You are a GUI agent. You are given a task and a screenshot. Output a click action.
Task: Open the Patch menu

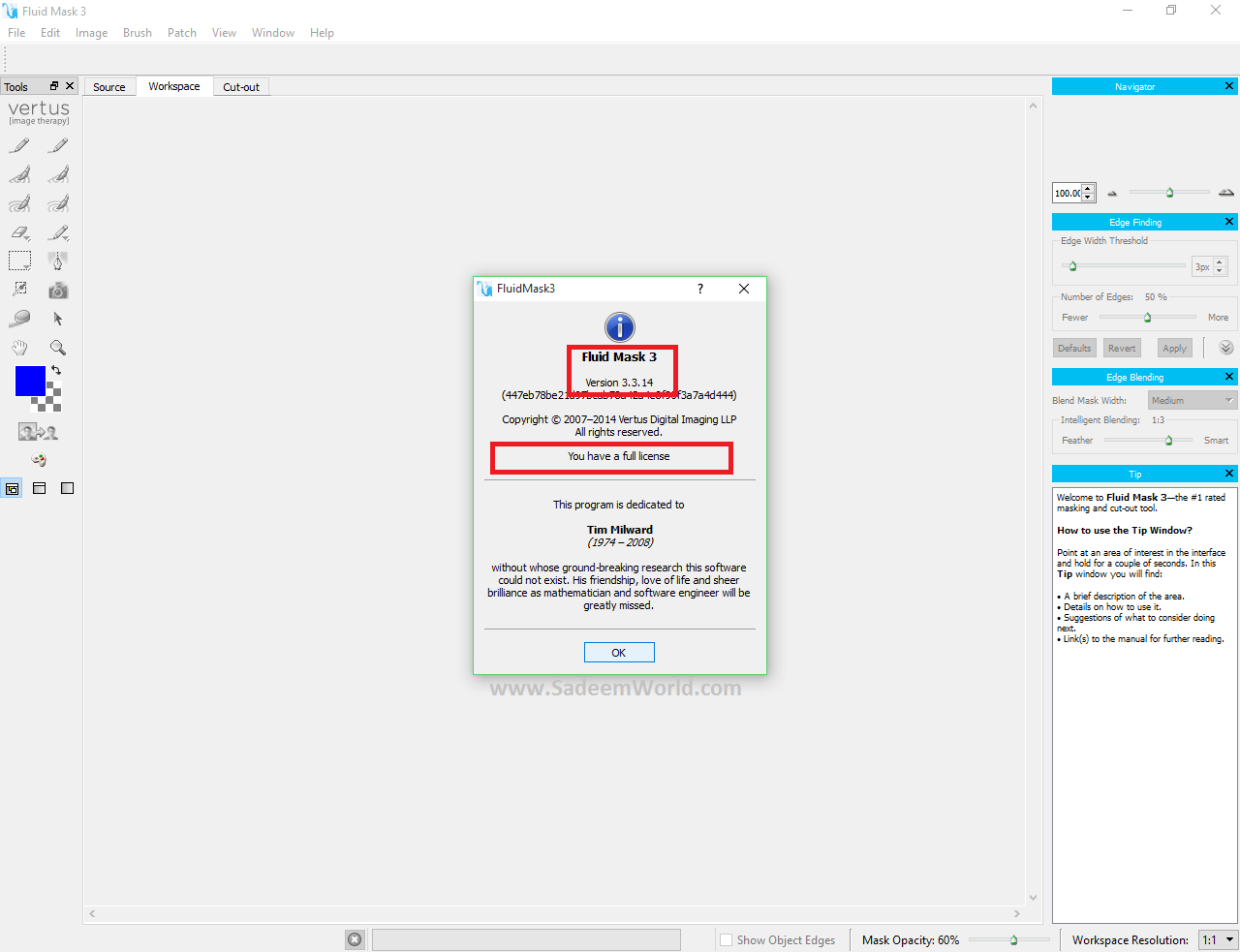coord(182,33)
